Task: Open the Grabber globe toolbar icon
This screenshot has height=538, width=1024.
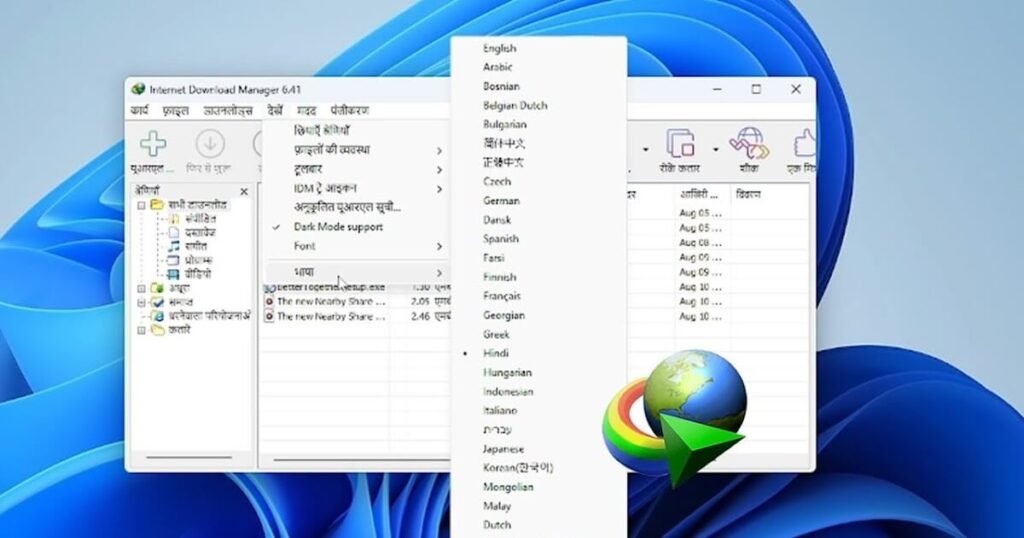Action: (x=749, y=143)
